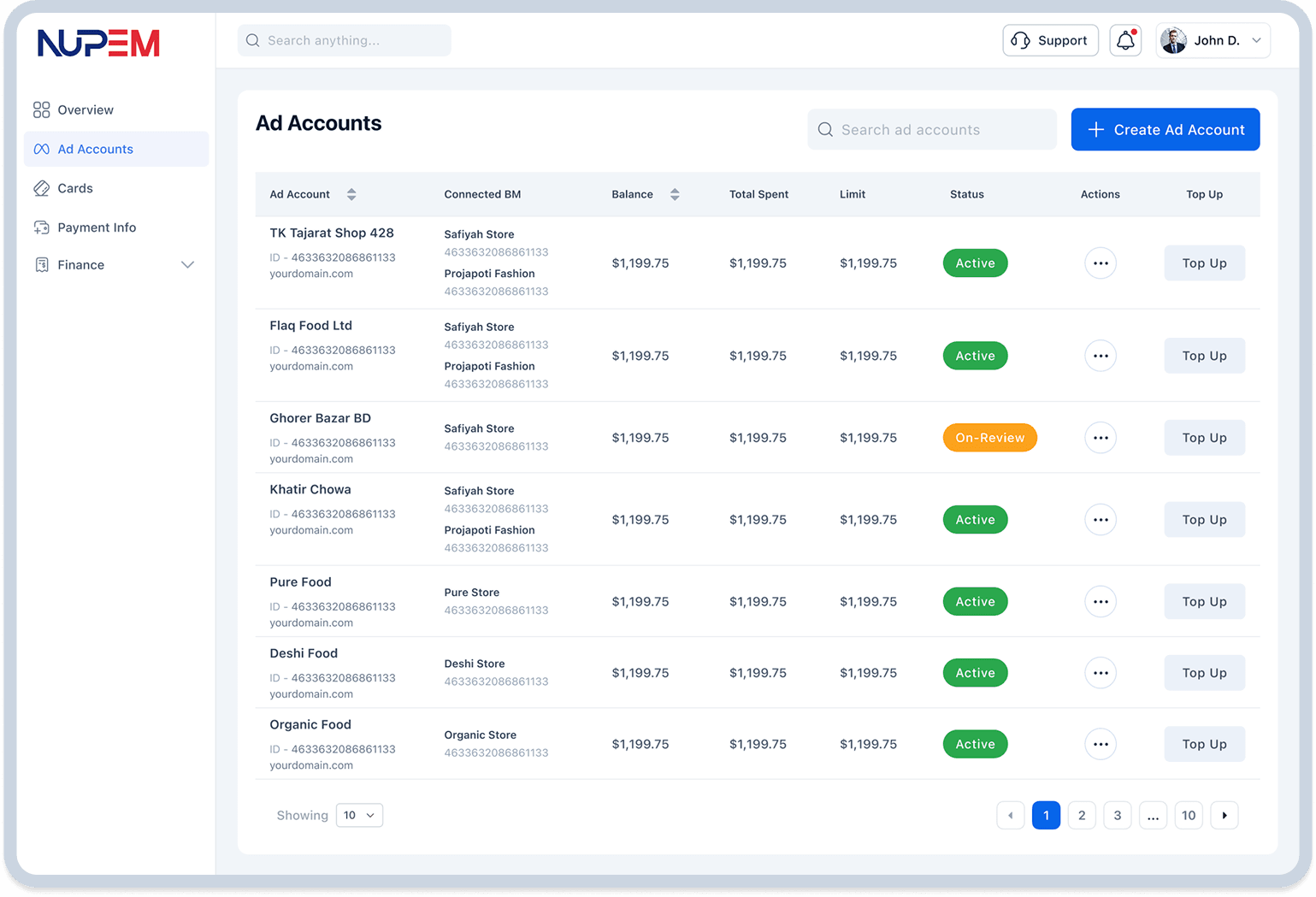Navigate to Overview in sidebar

click(86, 109)
